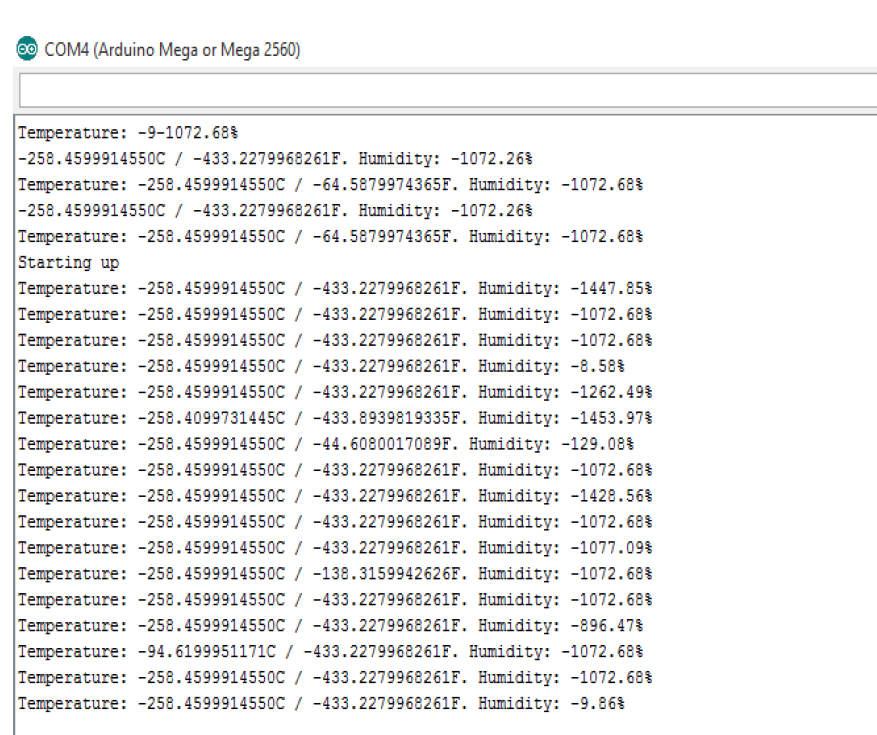Click the Arduino logo icon in title bar
This screenshot has height=735, width=877.
[x=27, y=50]
